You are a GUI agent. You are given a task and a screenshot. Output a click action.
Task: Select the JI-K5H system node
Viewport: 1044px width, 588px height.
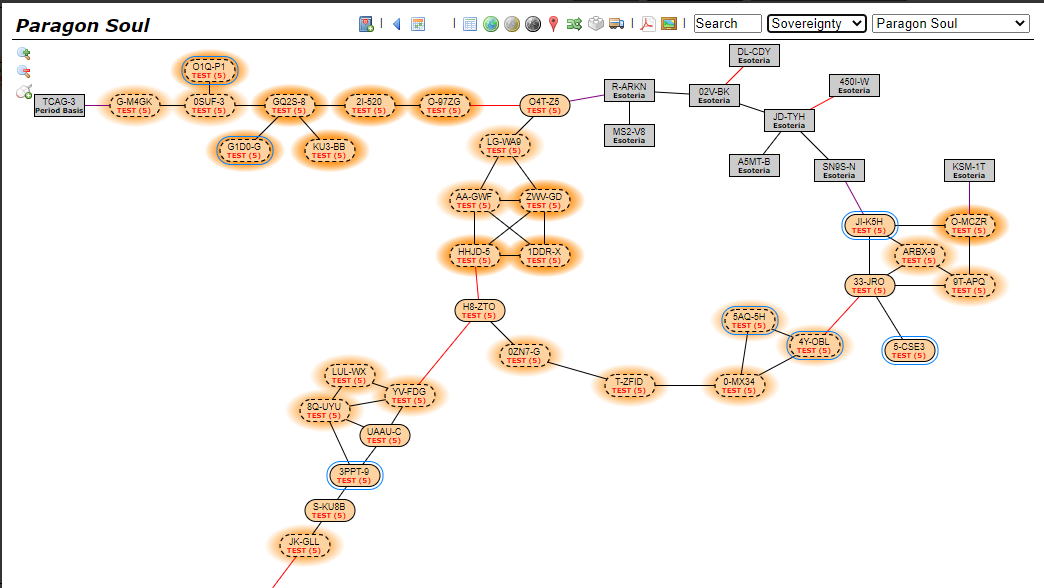tap(869, 225)
